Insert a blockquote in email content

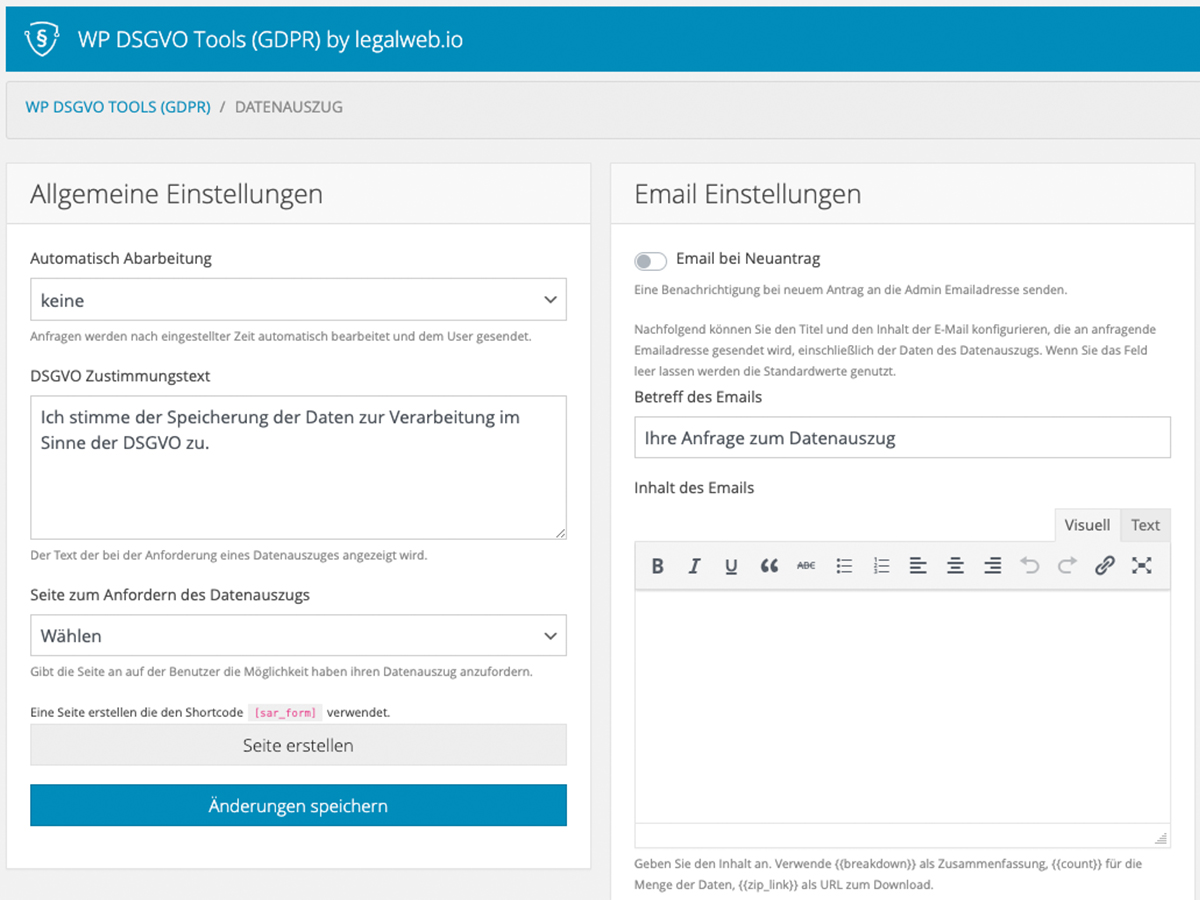point(769,566)
